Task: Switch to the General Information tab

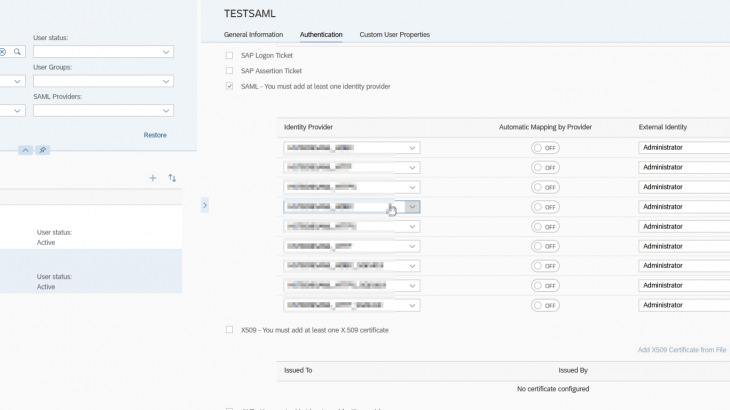Action: 253,35
